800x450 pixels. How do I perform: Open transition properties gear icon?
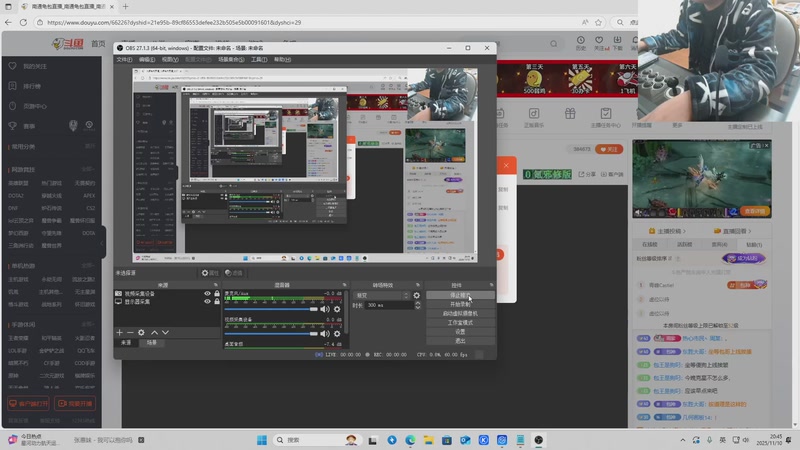pos(416,295)
